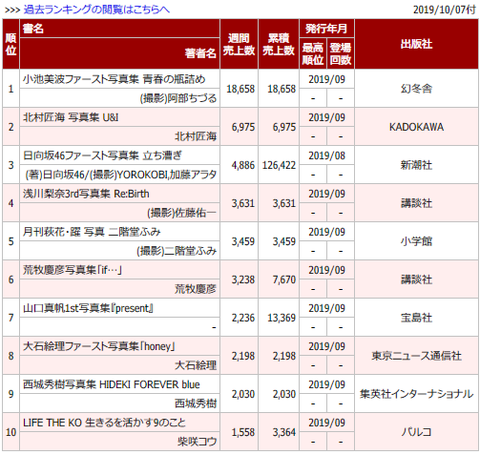Select title 浅川梨奈3rd写真集 Re:Birth
The width and height of the screenshot is (480, 455).
pos(86,194)
